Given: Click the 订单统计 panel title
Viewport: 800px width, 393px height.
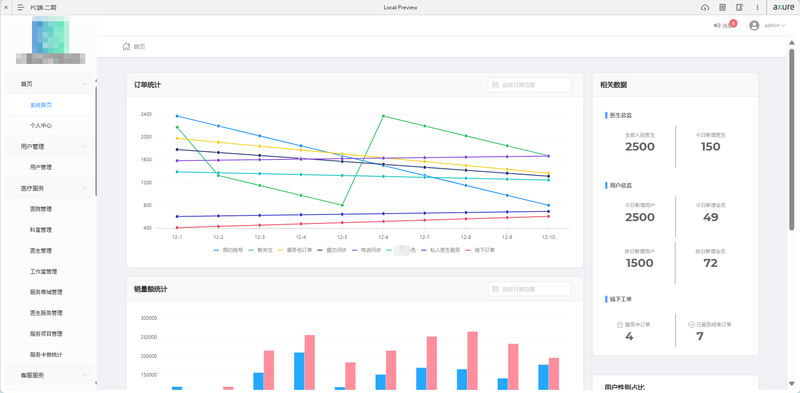Looking at the screenshot, I should pos(147,85).
